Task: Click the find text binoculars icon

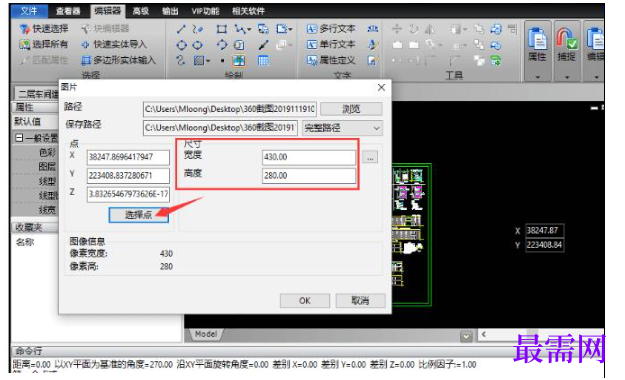Action: pos(373,29)
